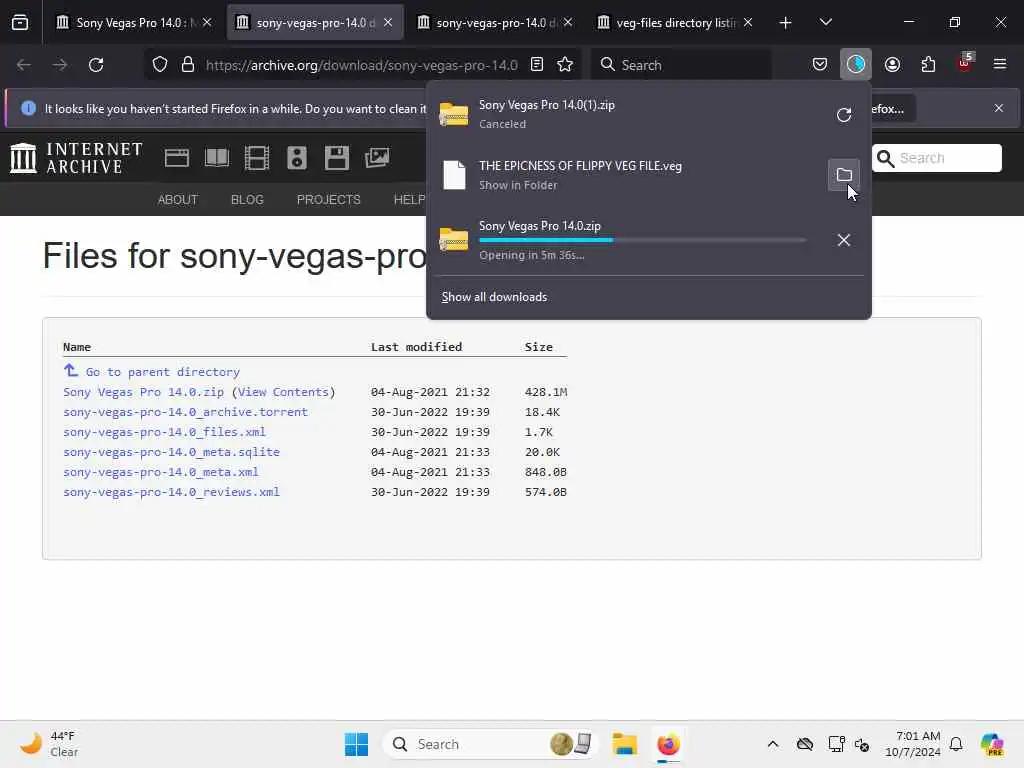This screenshot has width=1024, height=768.
Task: Open the Copilot icon in taskbar
Action: point(991,744)
